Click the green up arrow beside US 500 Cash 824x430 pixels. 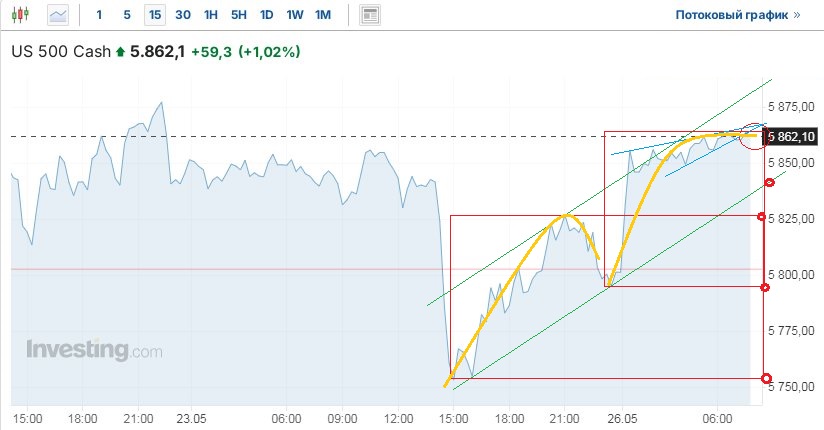click(121, 51)
